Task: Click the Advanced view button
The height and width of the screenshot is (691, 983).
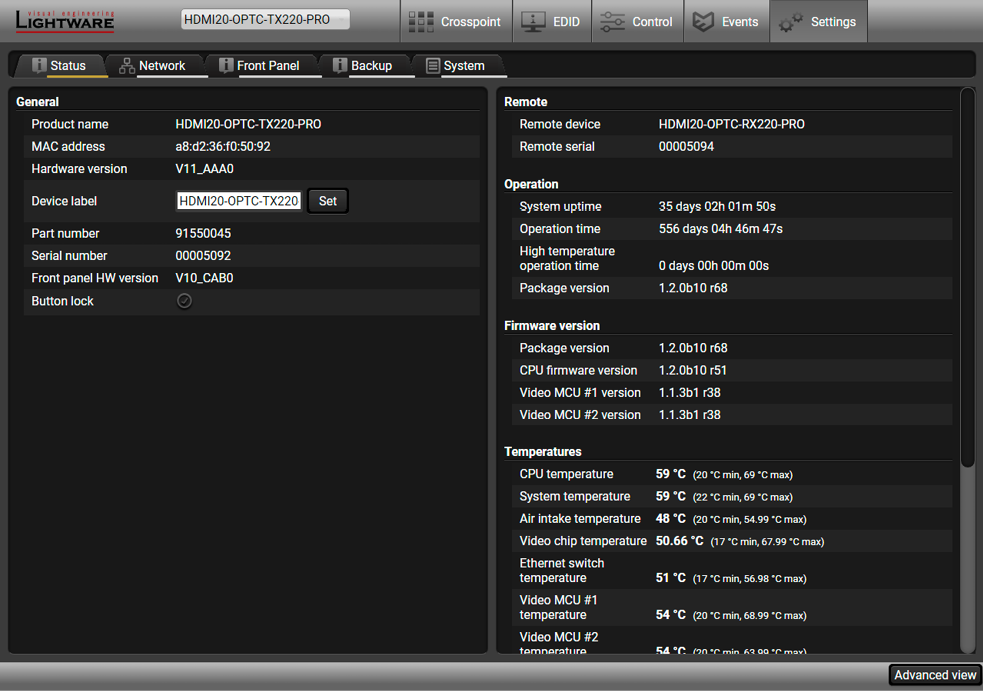Action: 935,675
